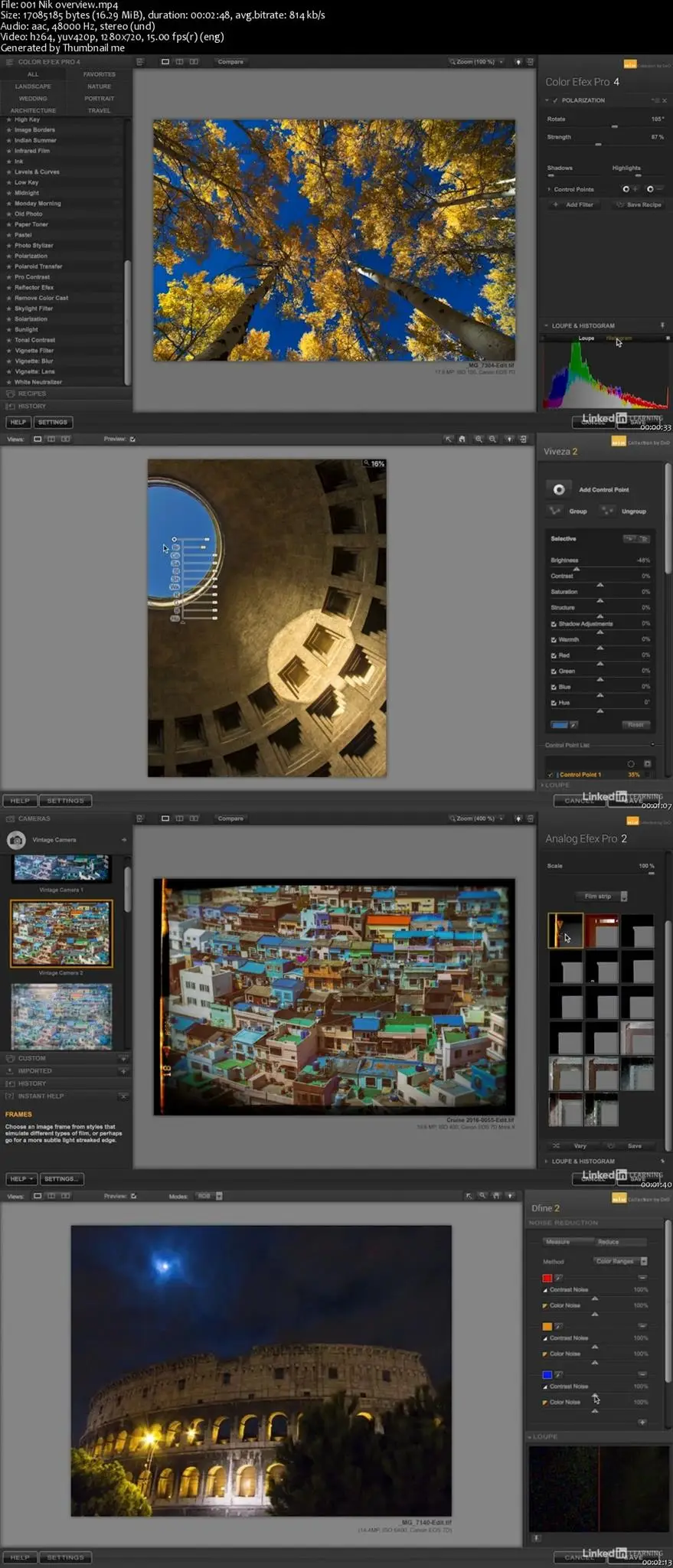This screenshot has height=1568, width=673.
Task: Click the plus icon beside Imported in Analog Efex
Action: [x=123, y=1071]
